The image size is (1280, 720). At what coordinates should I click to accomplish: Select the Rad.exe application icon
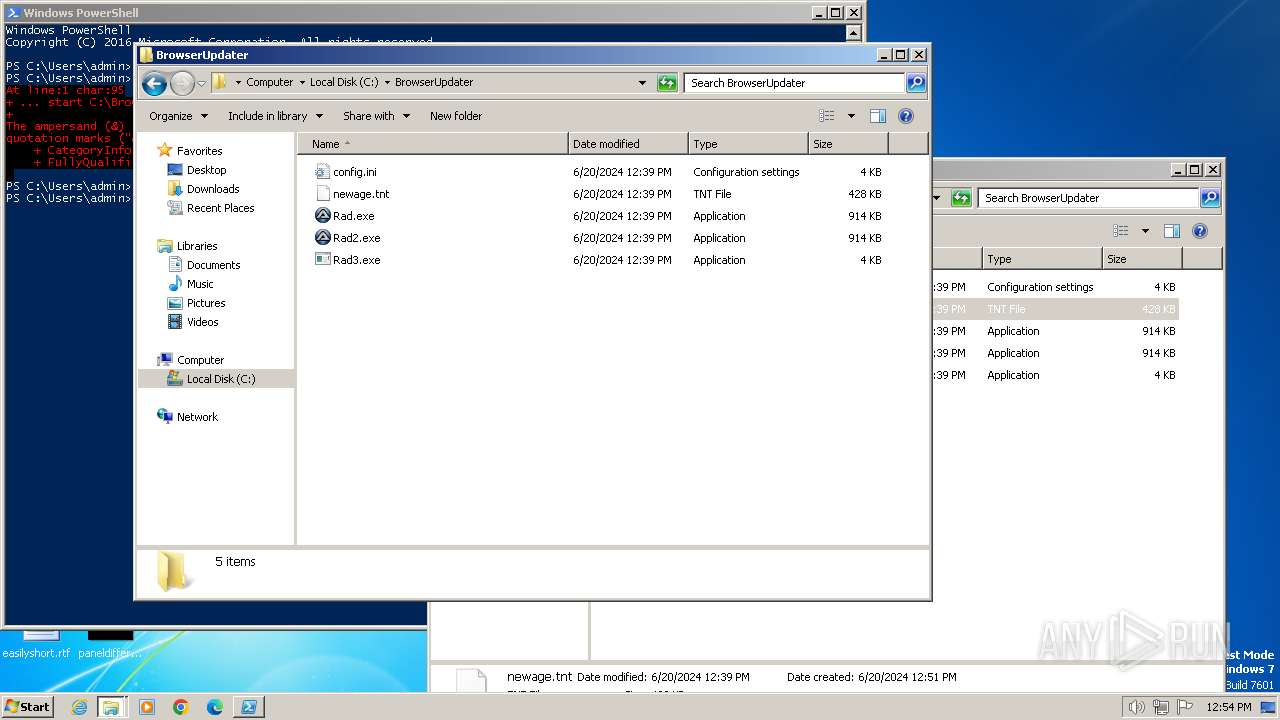coord(322,216)
